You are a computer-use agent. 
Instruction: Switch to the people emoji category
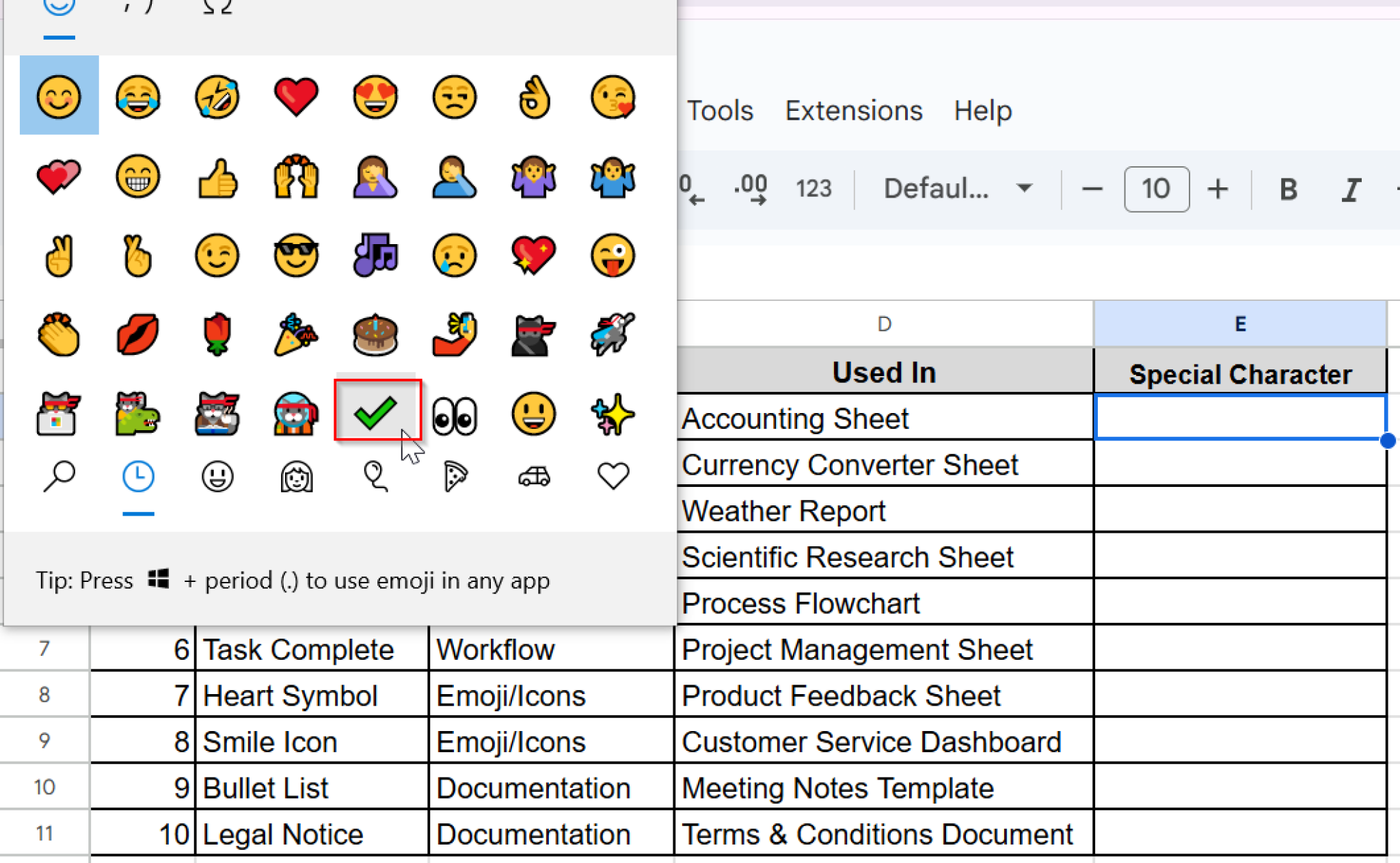[217, 477]
